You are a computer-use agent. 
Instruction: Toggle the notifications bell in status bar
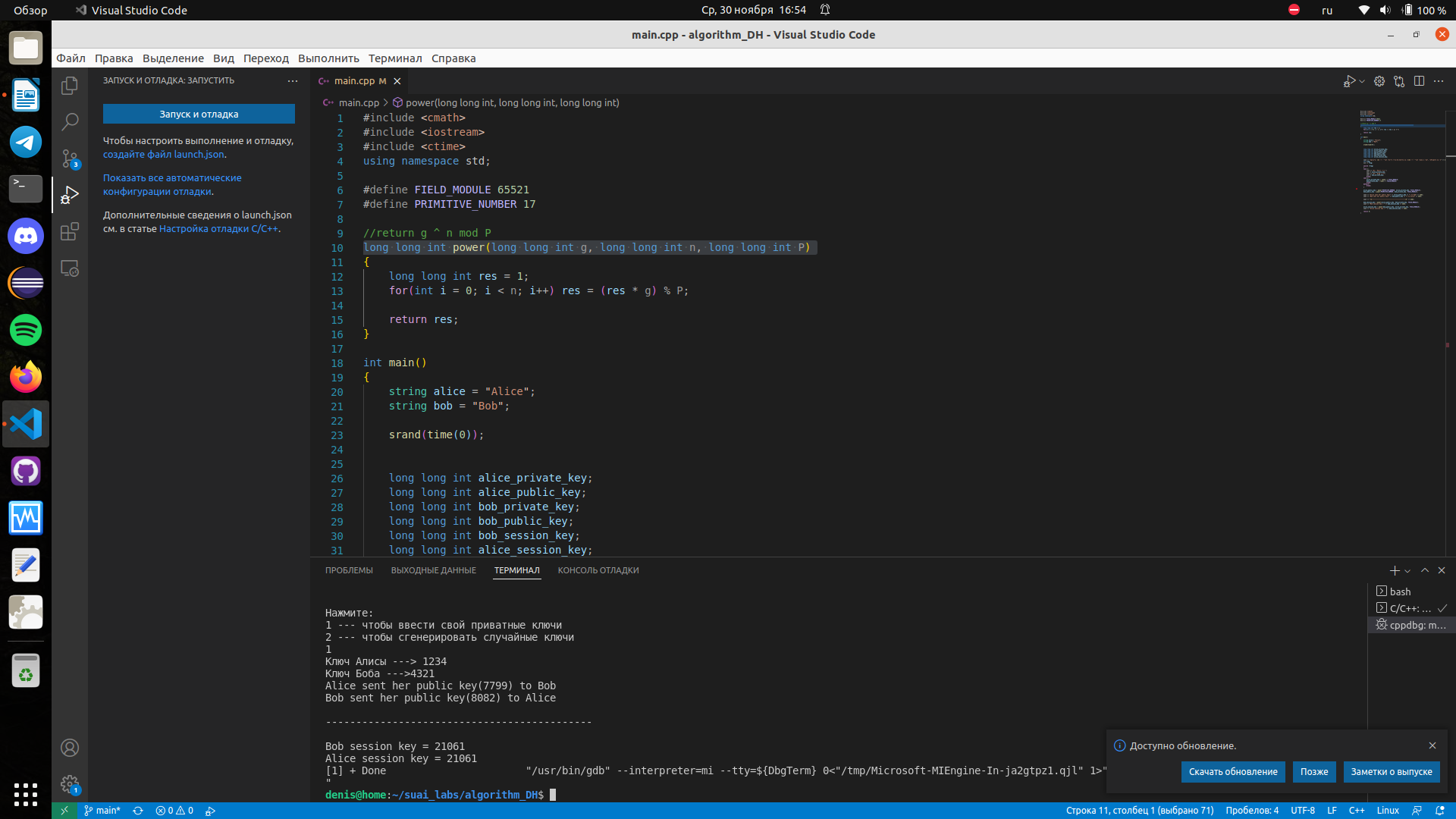(1439, 811)
